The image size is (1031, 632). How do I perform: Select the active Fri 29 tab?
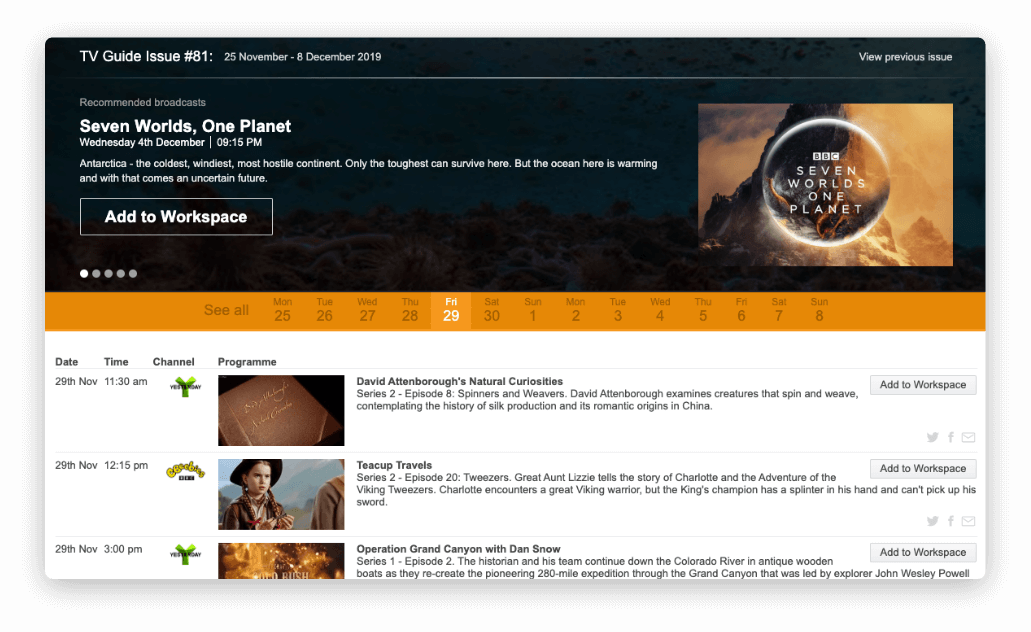(x=451, y=310)
